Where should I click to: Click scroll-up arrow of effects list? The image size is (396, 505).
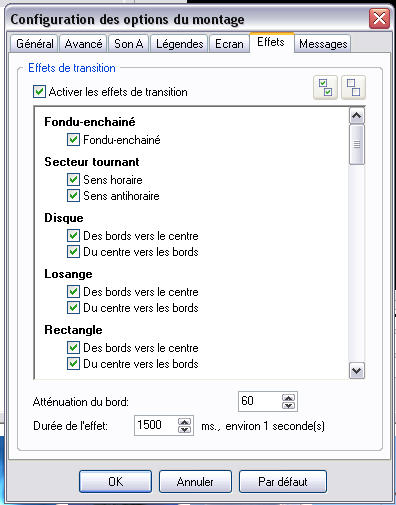(x=357, y=116)
